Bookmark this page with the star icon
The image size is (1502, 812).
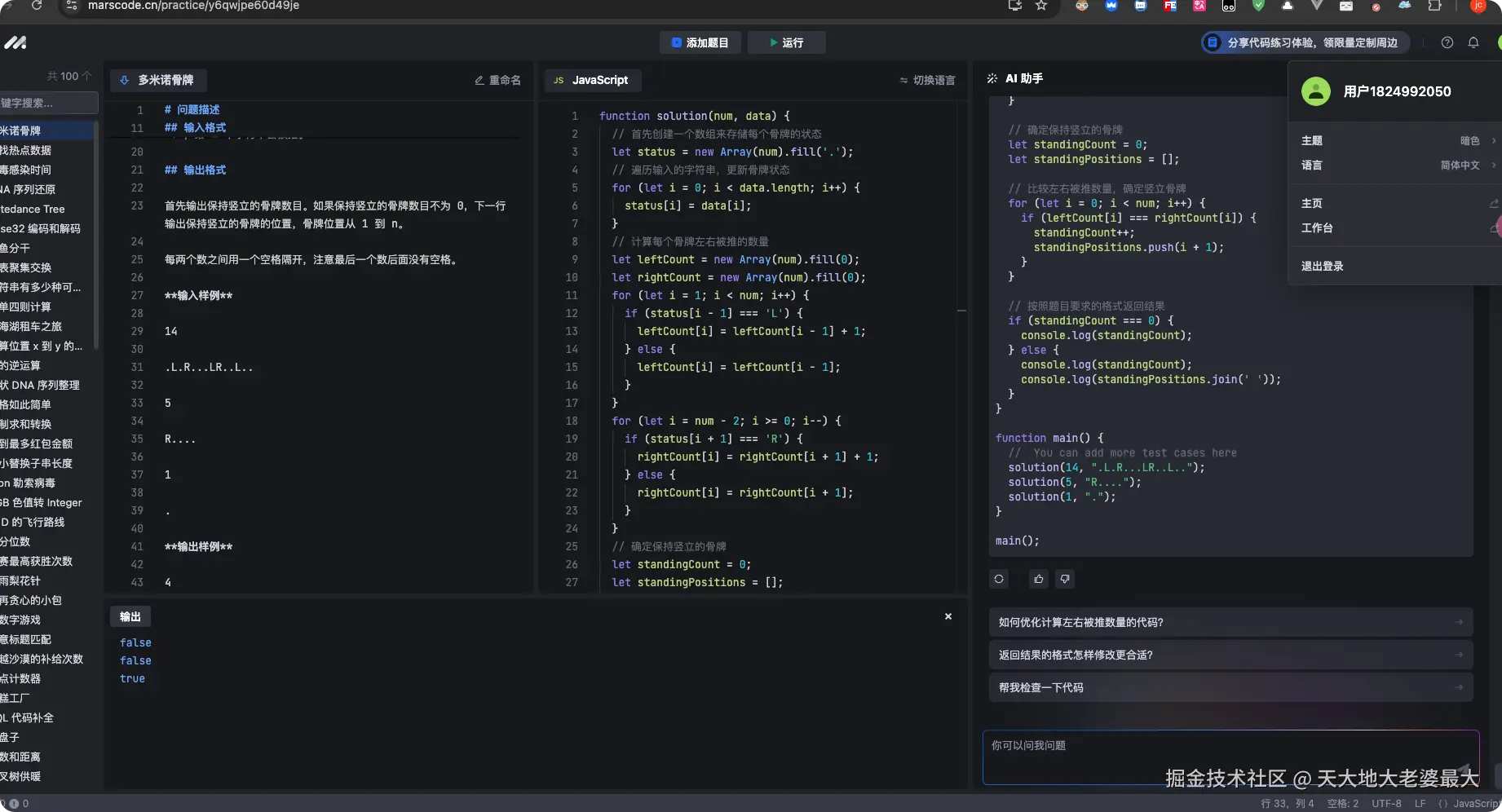(1041, 6)
